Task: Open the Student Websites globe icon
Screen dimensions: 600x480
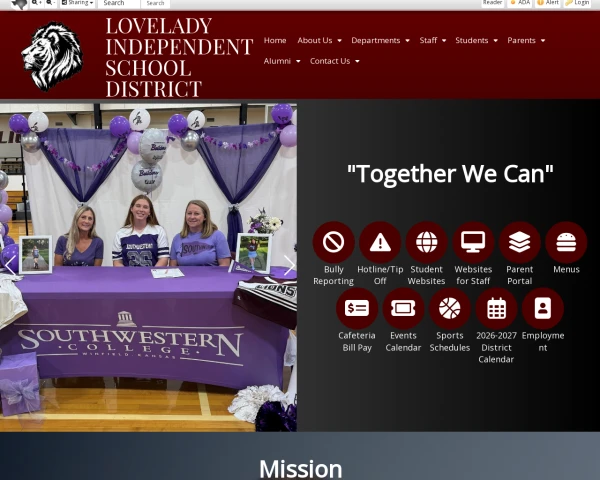Action: [426, 242]
